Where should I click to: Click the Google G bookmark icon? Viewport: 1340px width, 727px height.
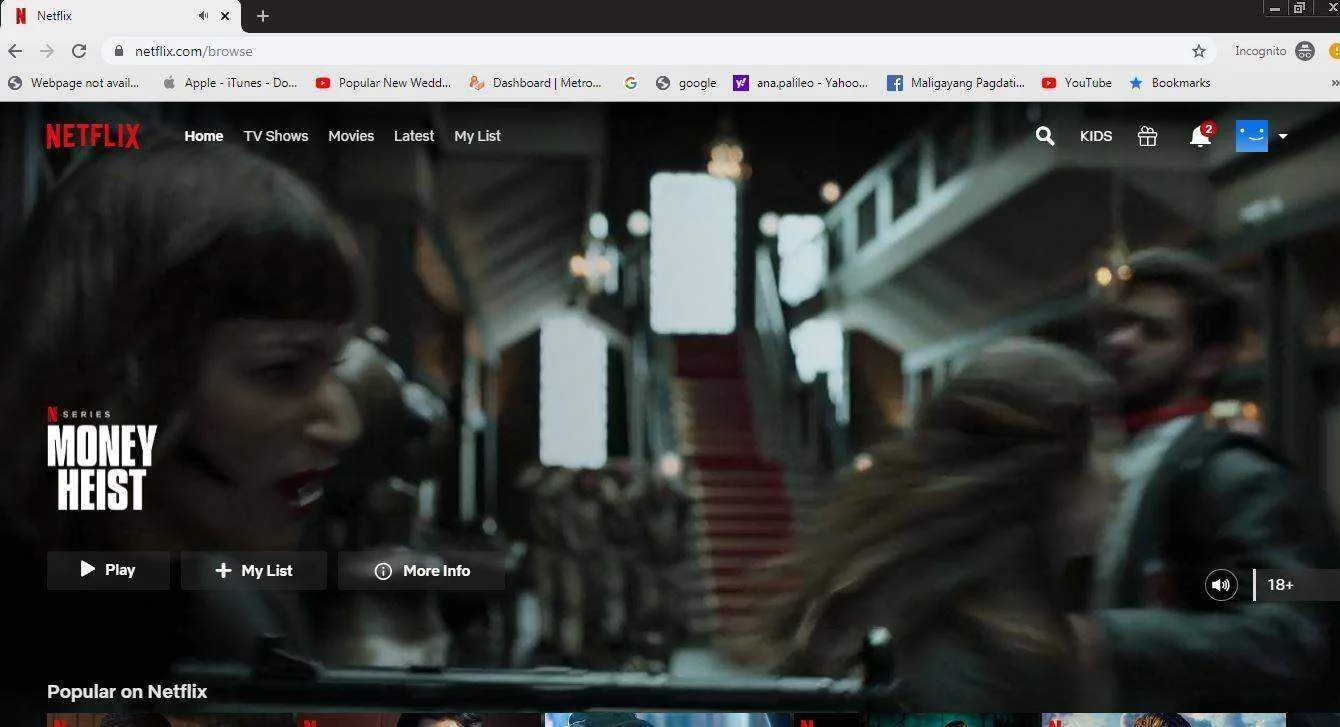[x=631, y=83]
